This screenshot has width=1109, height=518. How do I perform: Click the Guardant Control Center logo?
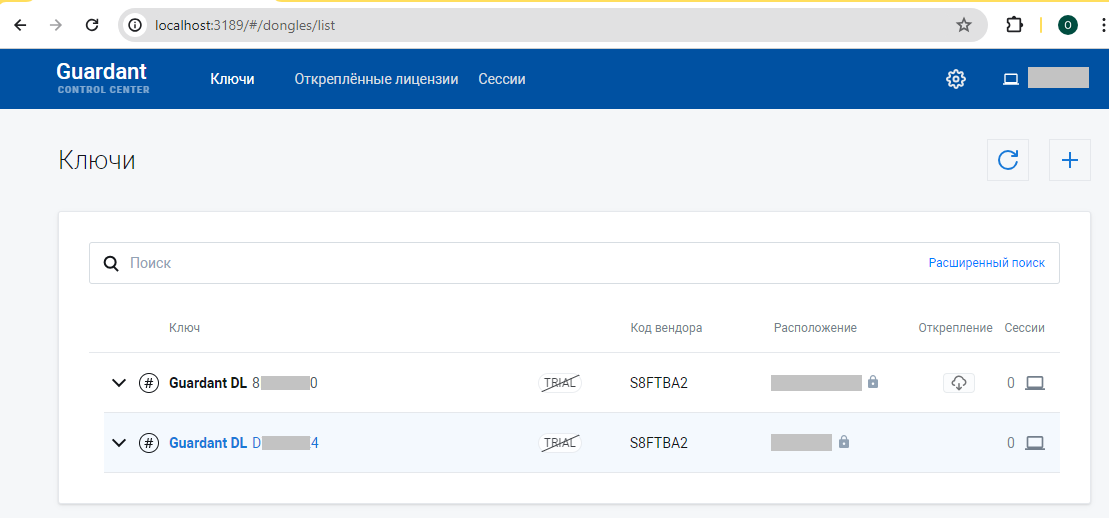(103, 78)
